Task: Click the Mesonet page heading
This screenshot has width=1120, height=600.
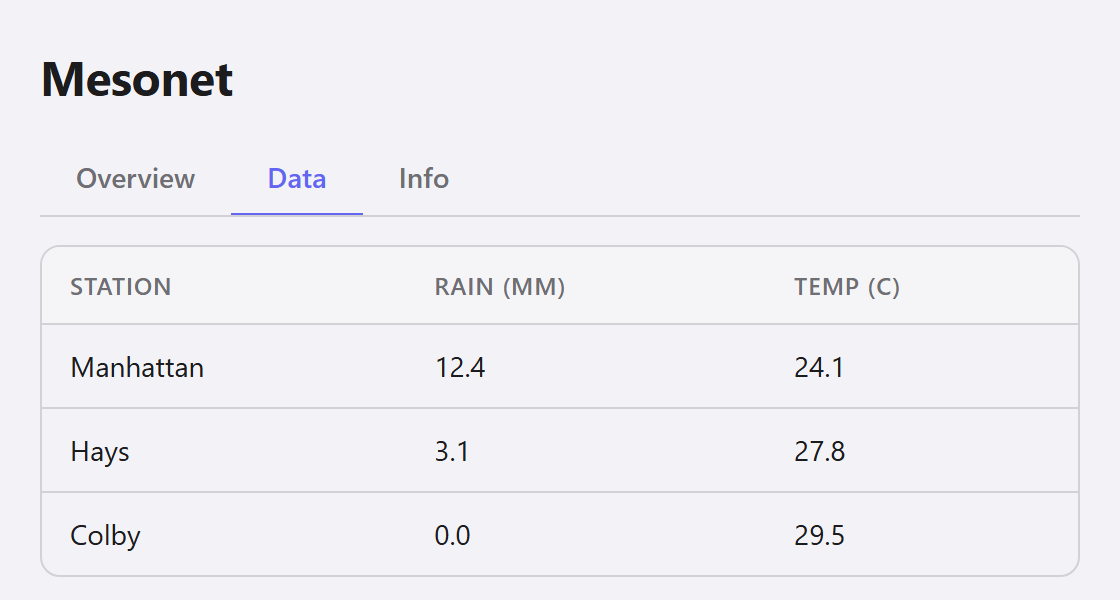Action: tap(137, 79)
